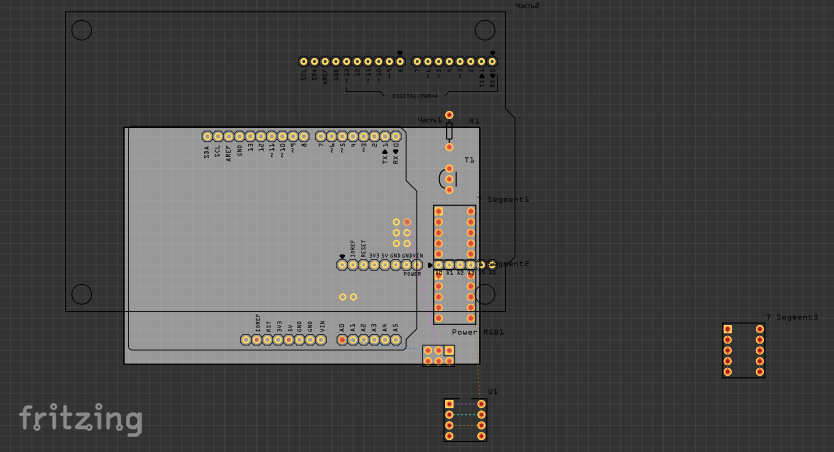The width and height of the screenshot is (834, 452).
Task: Select the R1 resistor body
Action: point(449,131)
